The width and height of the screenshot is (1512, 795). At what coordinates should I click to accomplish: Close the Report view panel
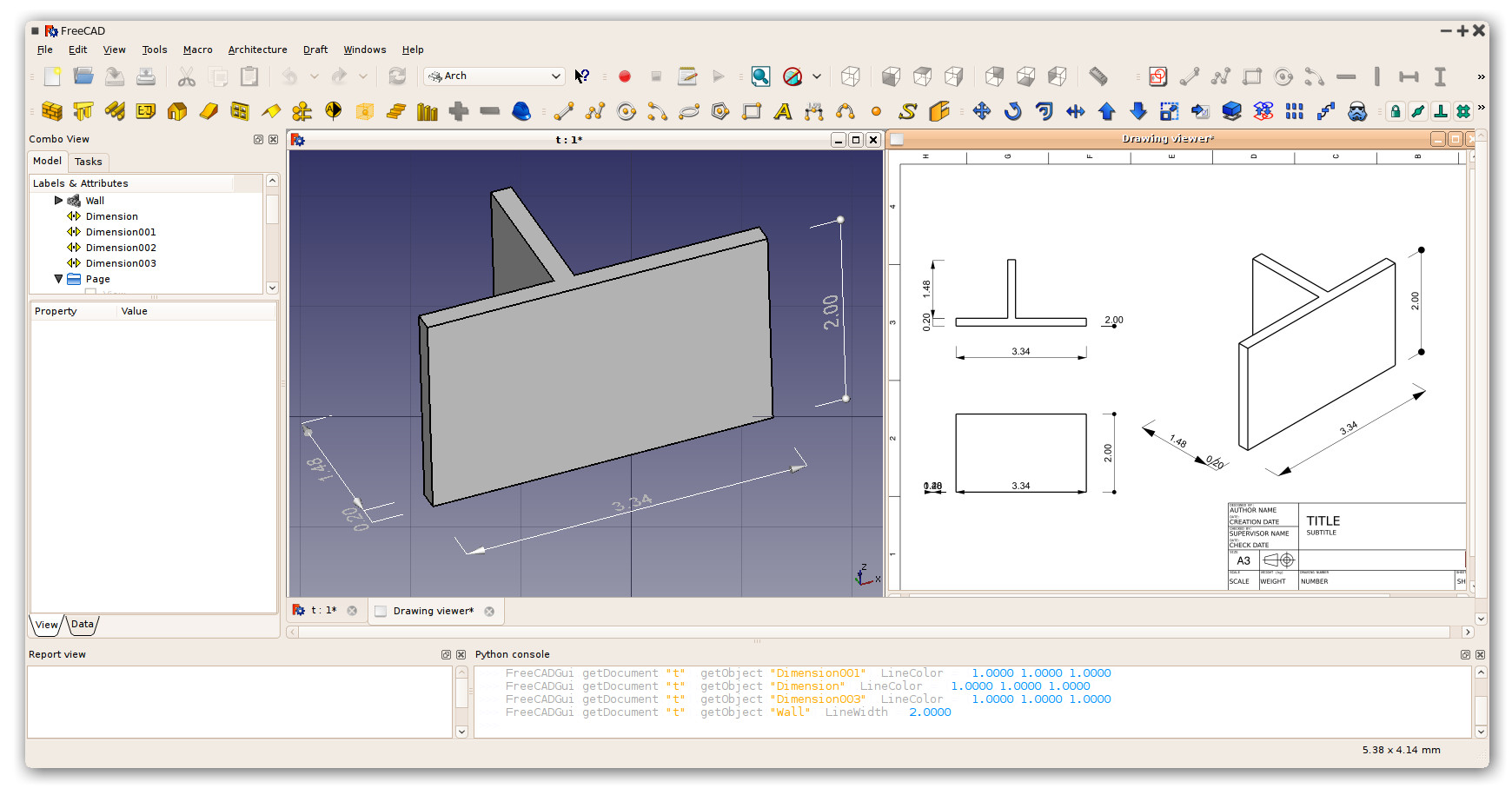pyautogui.click(x=461, y=654)
